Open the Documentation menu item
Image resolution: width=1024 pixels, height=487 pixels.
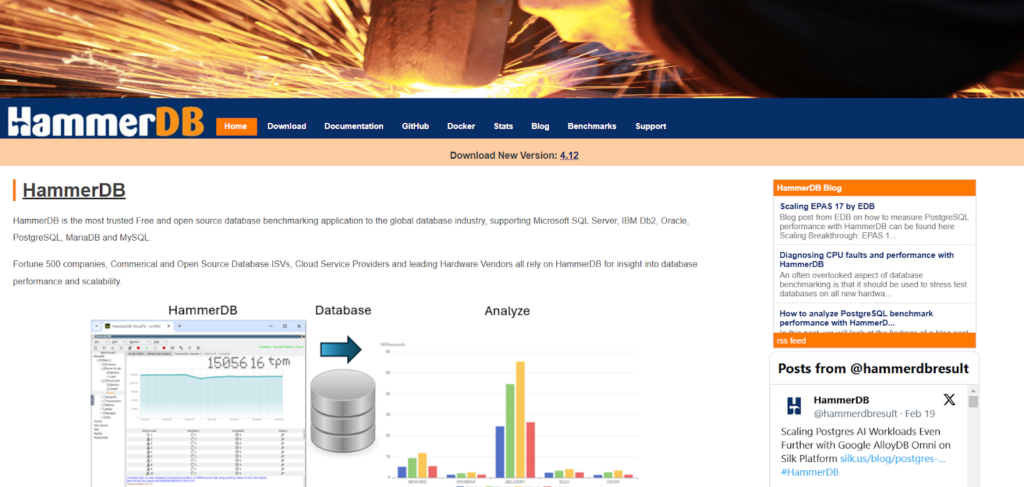pyautogui.click(x=354, y=127)
